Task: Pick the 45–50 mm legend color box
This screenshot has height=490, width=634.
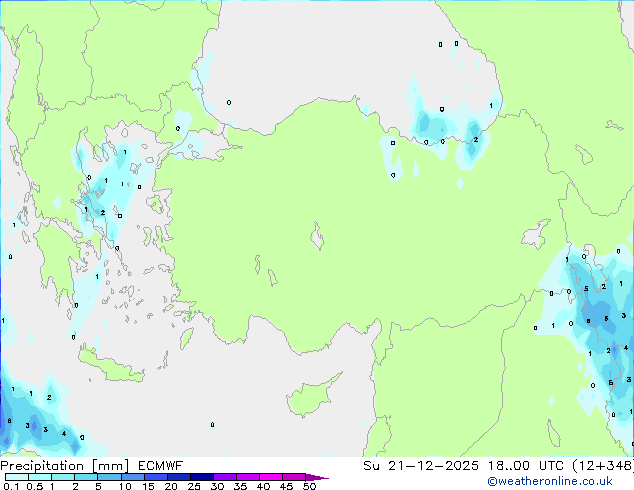Action: (x=294, y=477)
